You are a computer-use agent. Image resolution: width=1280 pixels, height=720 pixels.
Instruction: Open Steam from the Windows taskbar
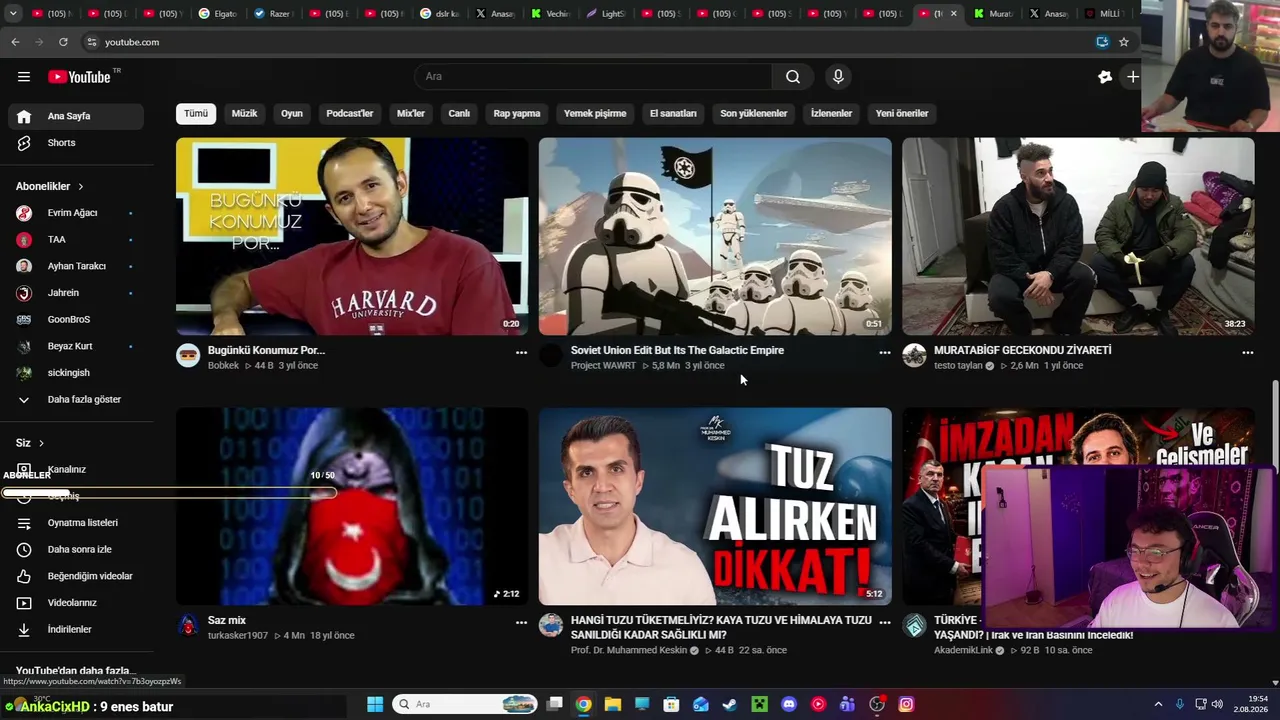(730, 704)
